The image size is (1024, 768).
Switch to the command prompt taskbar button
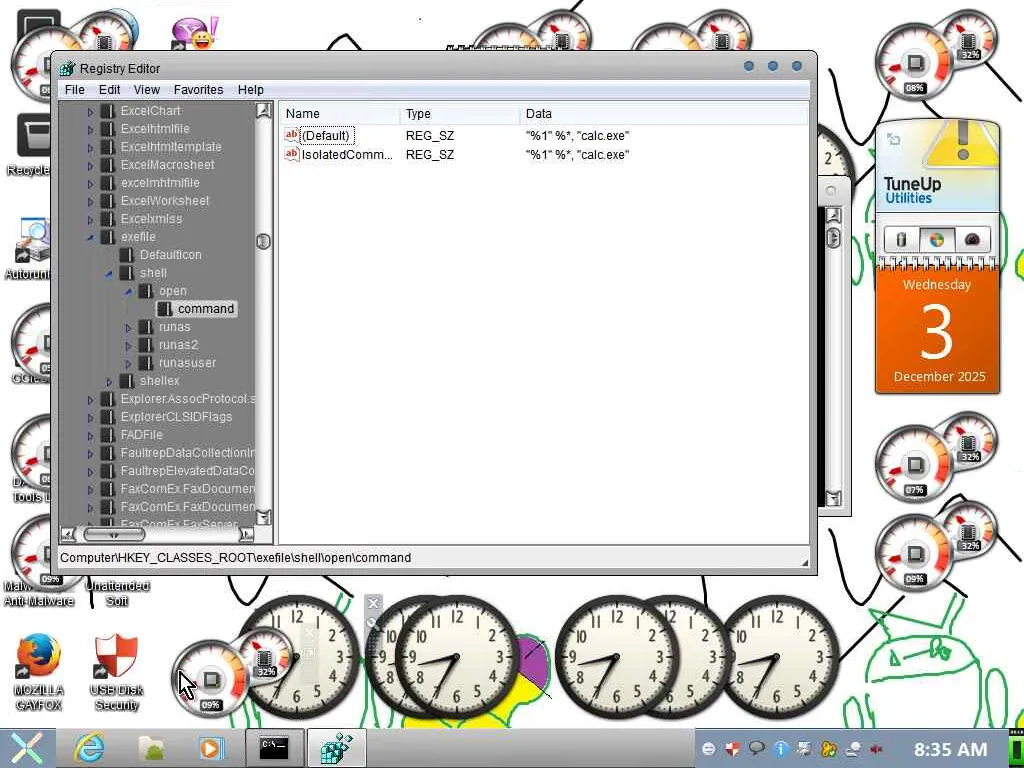[274, 748]
